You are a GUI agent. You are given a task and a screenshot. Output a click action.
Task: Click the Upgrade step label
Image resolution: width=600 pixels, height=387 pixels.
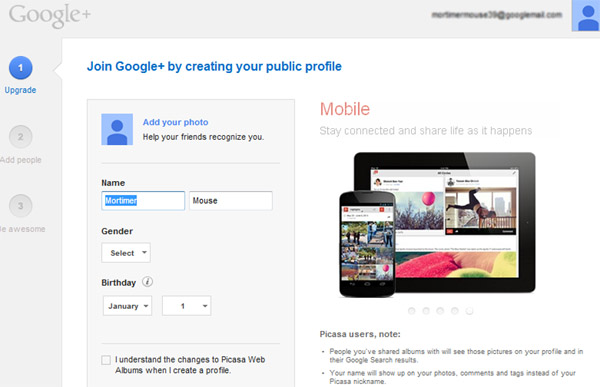pos(20,90)
